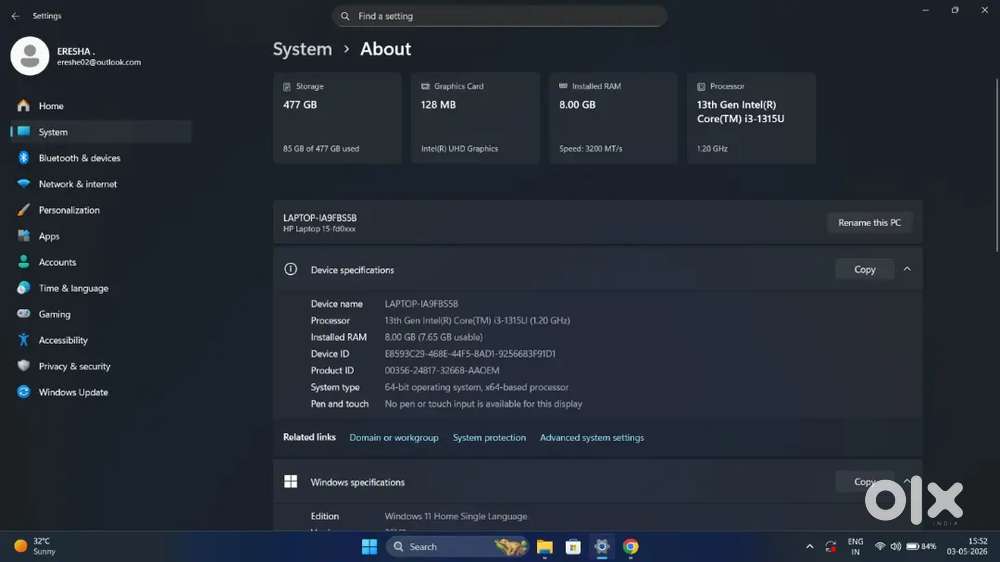Copy the device specifications
The image size is (1000, 562).
[x=864, y=269]
